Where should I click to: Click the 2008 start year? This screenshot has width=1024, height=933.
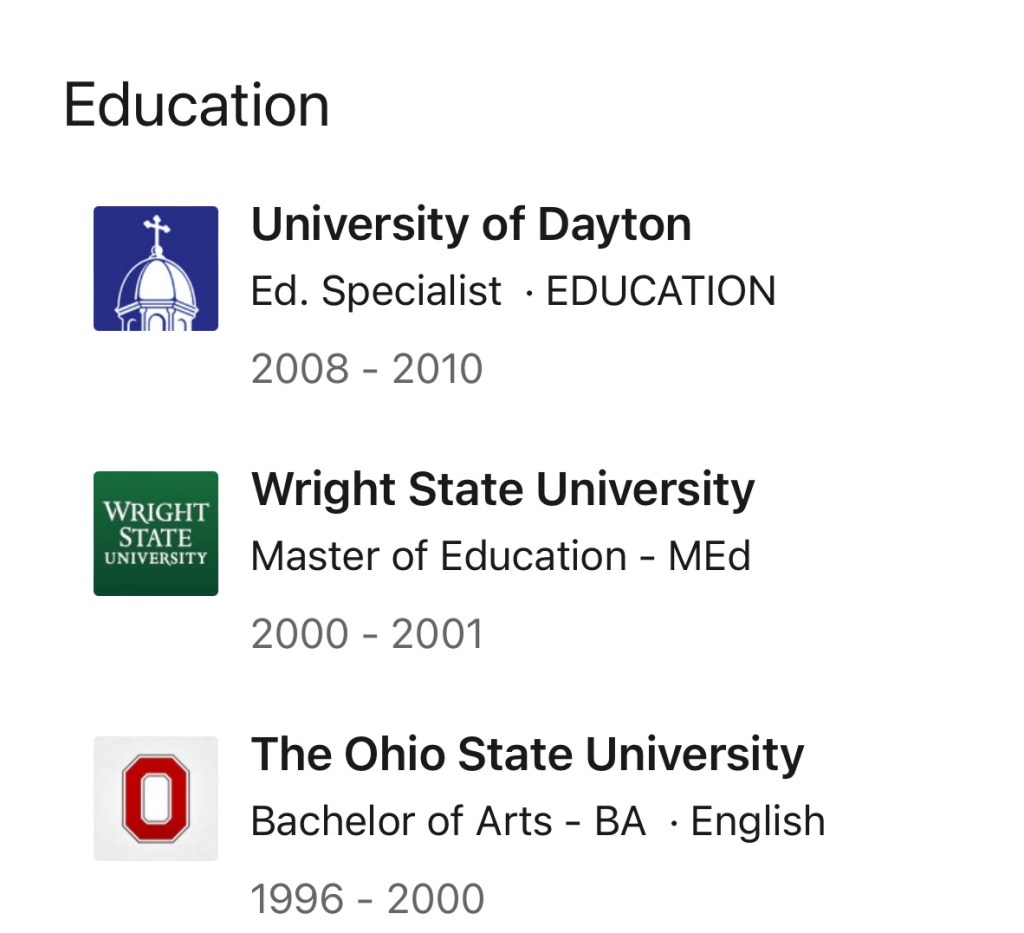(300, 370)
